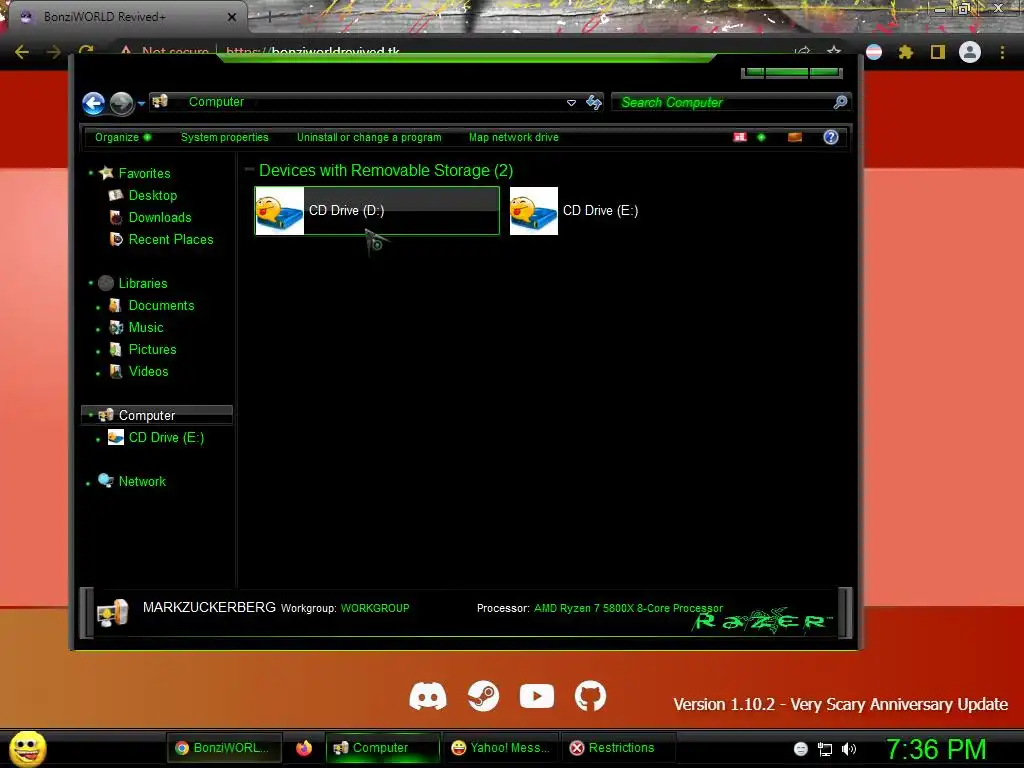Expand the Music library node
Screen dimensions: 1024x768
(98, 329)
